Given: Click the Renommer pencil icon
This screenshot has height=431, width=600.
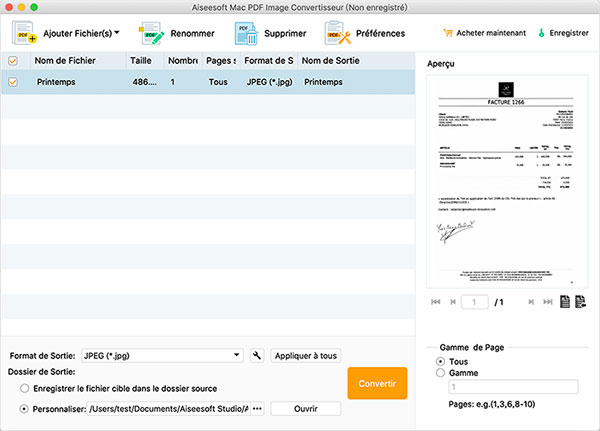Looking at the screenshot, I should tap(152, 33).
